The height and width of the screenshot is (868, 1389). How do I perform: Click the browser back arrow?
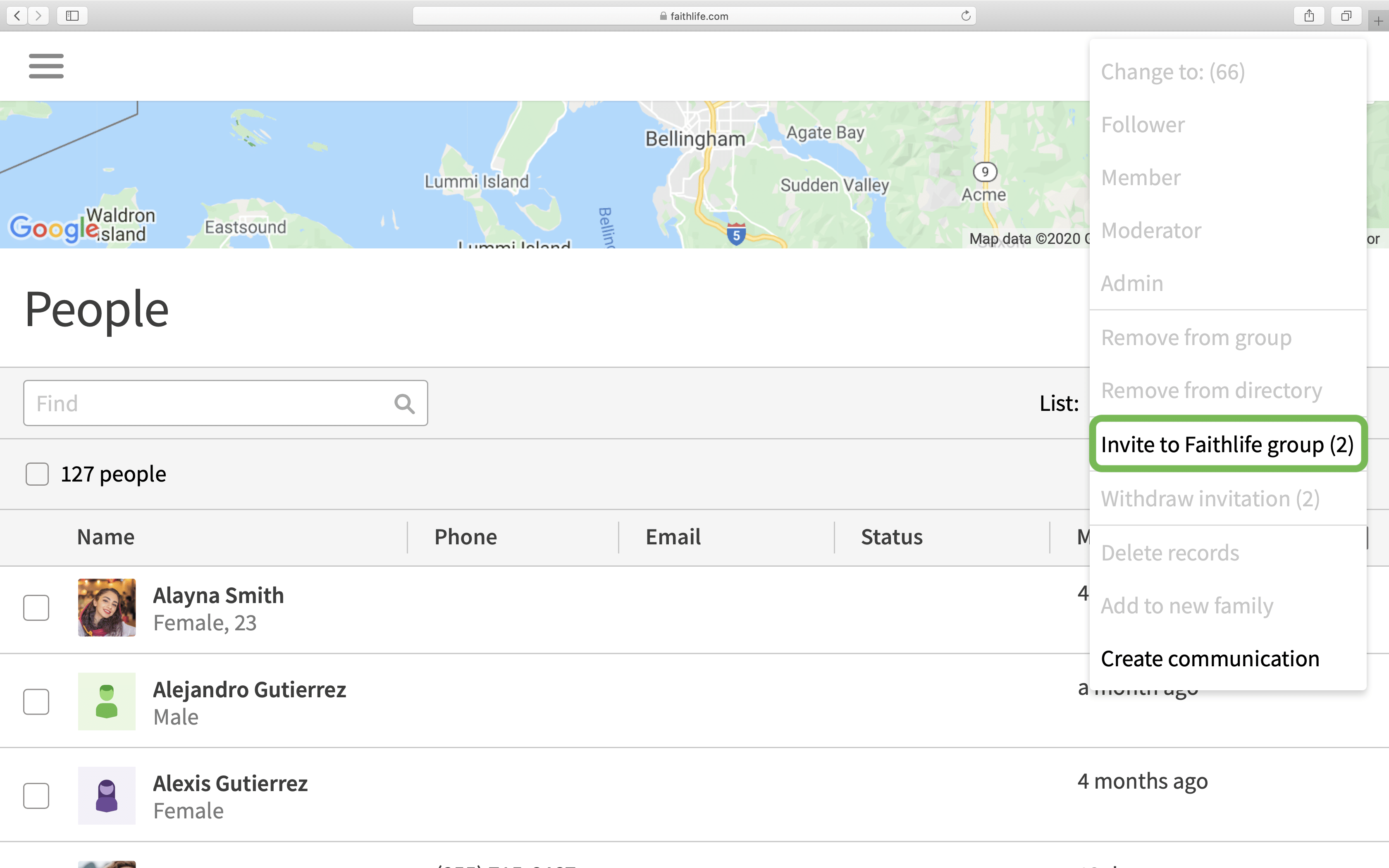click(x=17, y=16)
